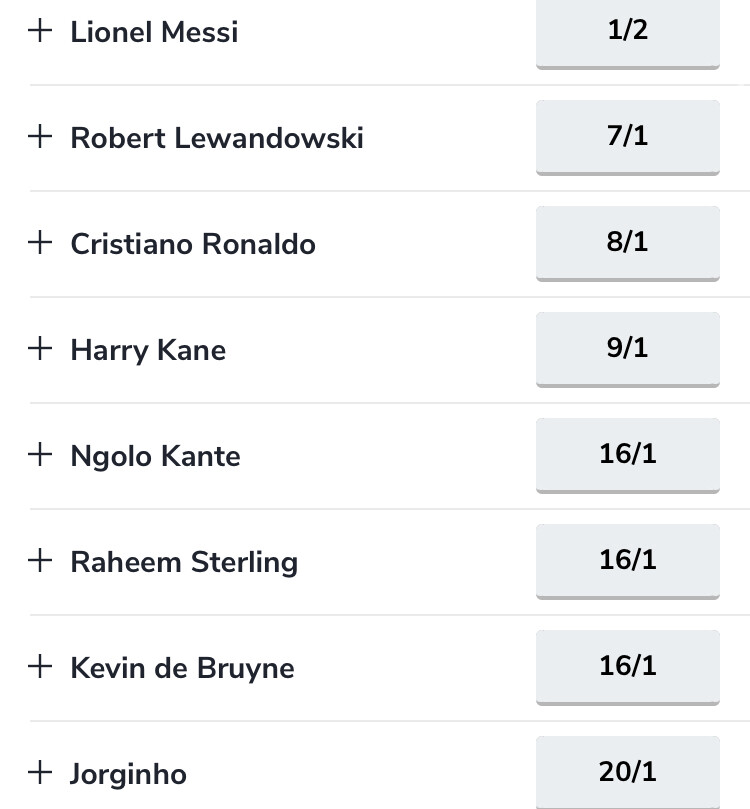Select the Jorginho player name

(x=128, y=774)
